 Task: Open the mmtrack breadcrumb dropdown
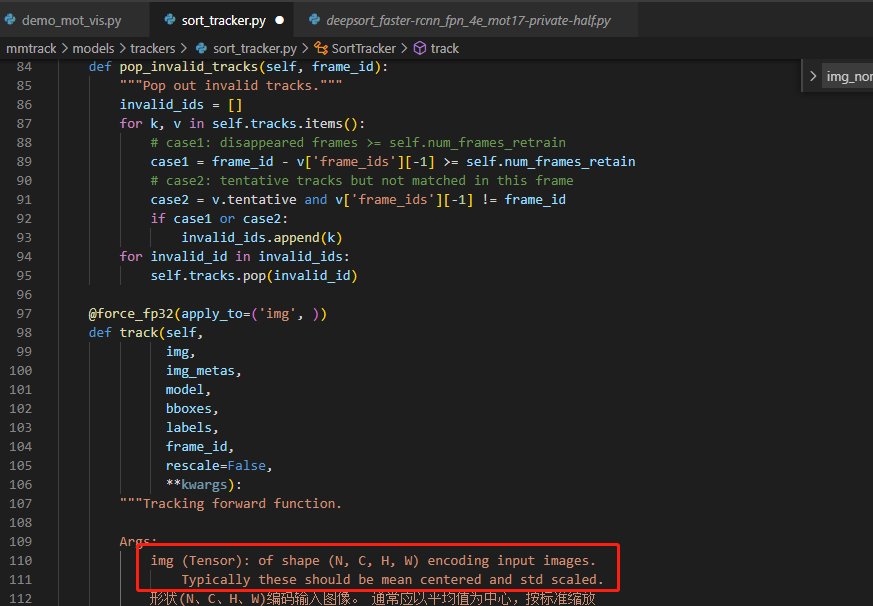pyautogui.click(x=31, y=47)
